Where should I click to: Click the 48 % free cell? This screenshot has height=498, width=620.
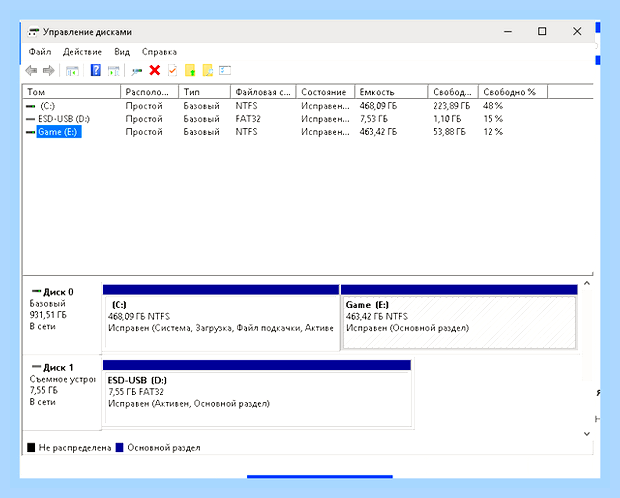pyautogui.click(x=493, y=106)
